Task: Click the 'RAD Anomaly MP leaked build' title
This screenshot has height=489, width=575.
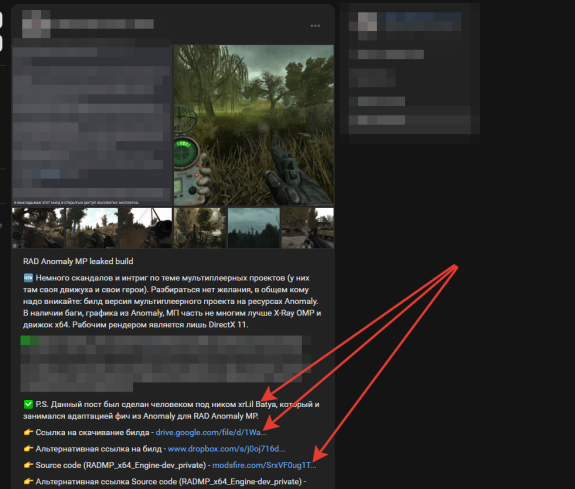Action: coord(78,261)
